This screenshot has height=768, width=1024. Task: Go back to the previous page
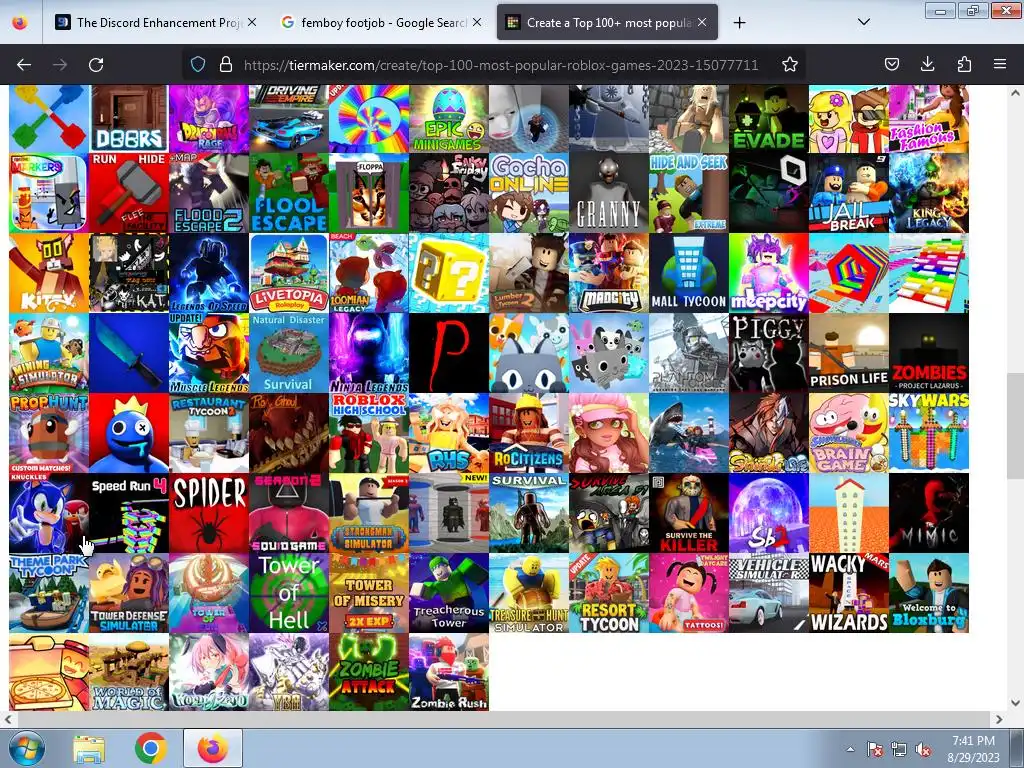pyautogui.click(x=24, y=65)
